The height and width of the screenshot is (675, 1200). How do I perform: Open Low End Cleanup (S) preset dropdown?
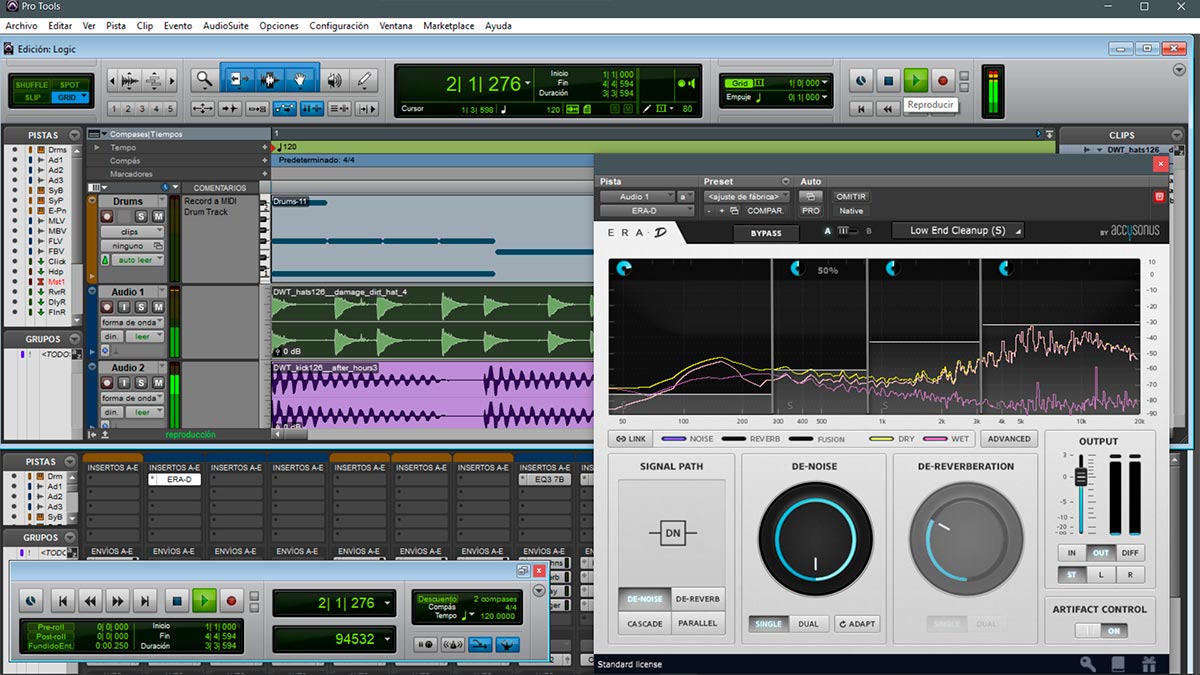[958, 231]
